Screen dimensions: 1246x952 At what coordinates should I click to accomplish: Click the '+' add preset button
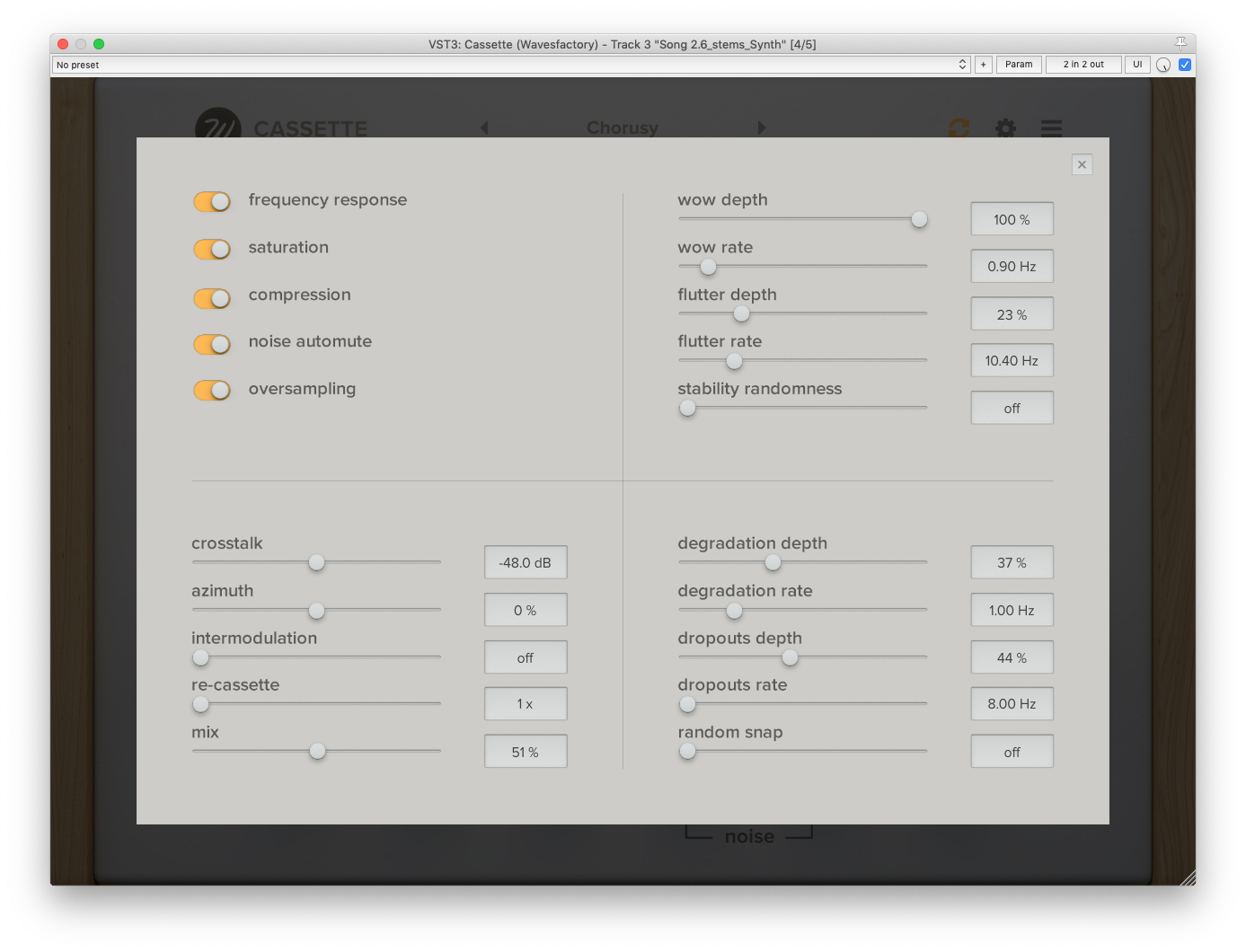tap(984, 65)
